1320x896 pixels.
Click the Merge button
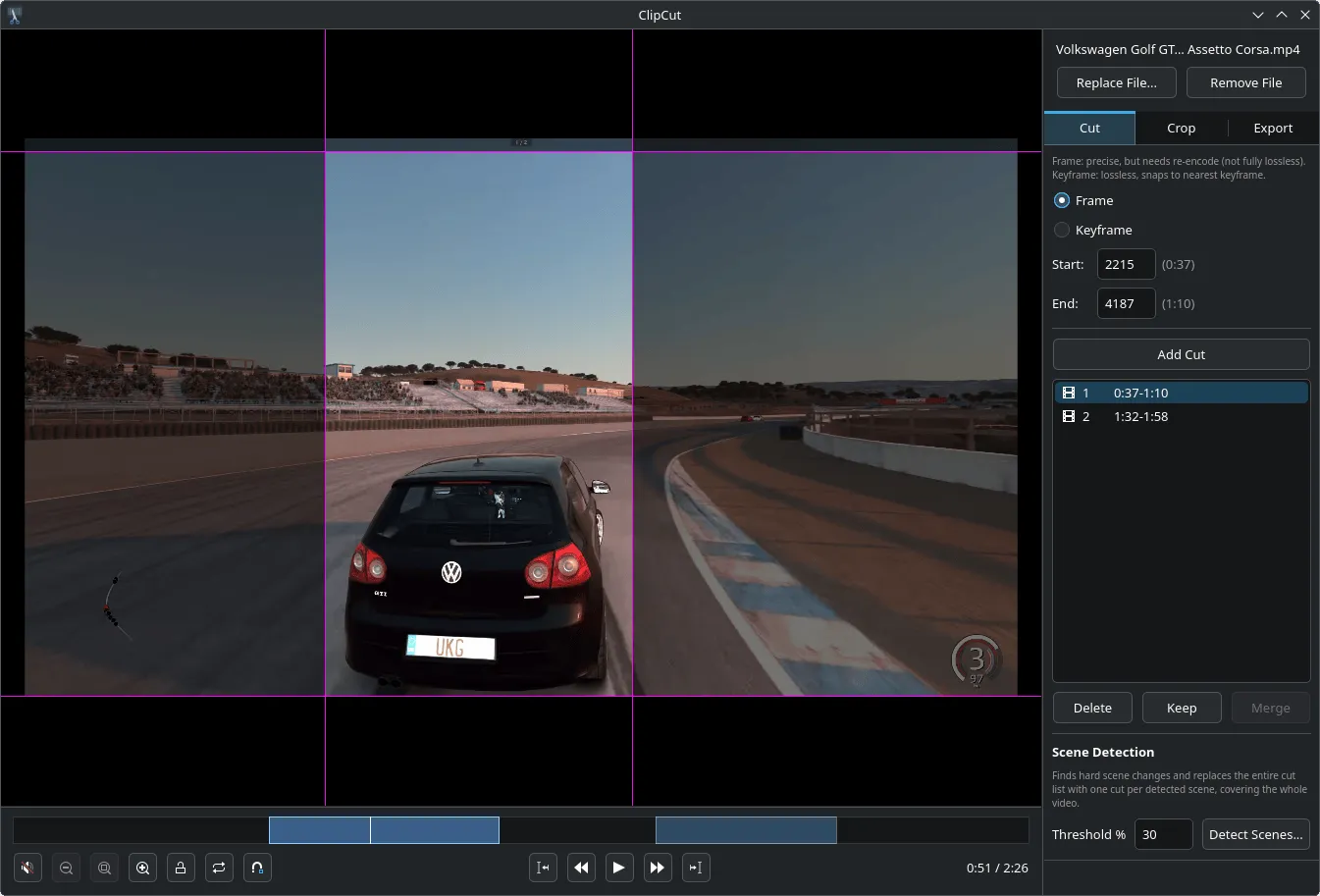1271,708
